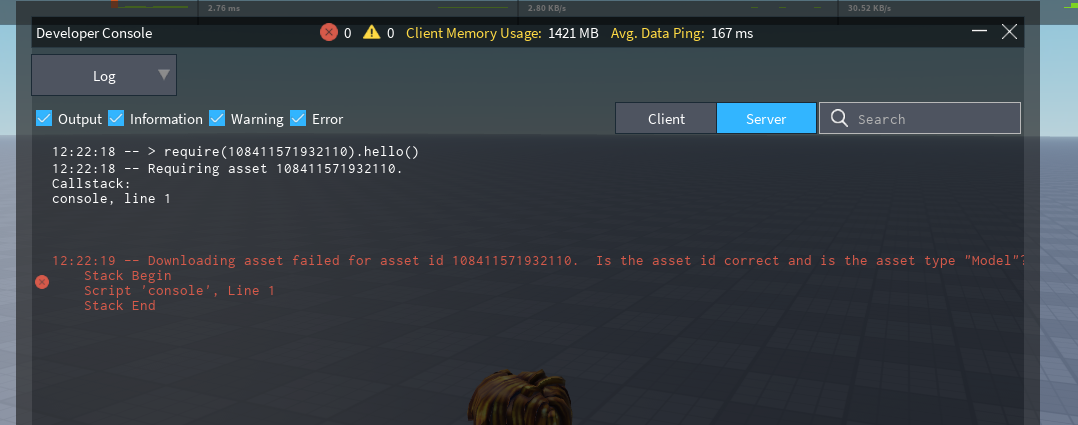Image resolution: width=1078 pixels, height=425 pixels.
Task: Toggle the Error filter checkbox
Action: pyautogui.click(x=298, y=119)
